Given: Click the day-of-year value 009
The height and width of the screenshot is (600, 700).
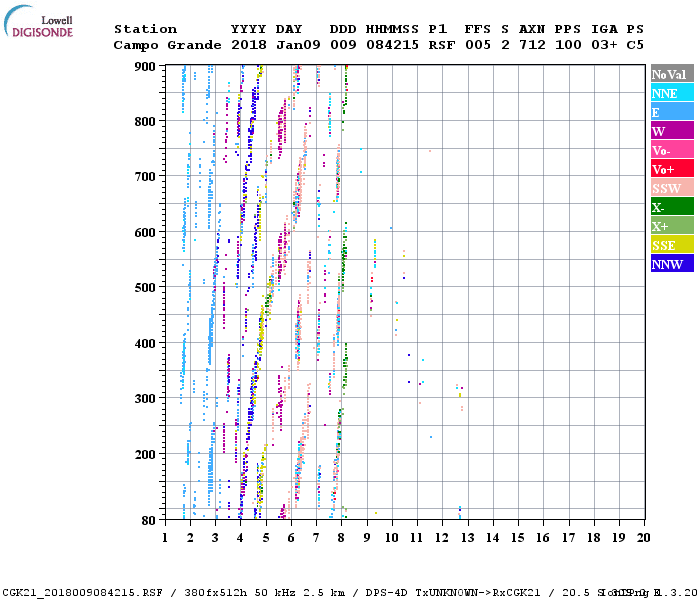Looking at the screenshot, I should click(x=343, y=45).
